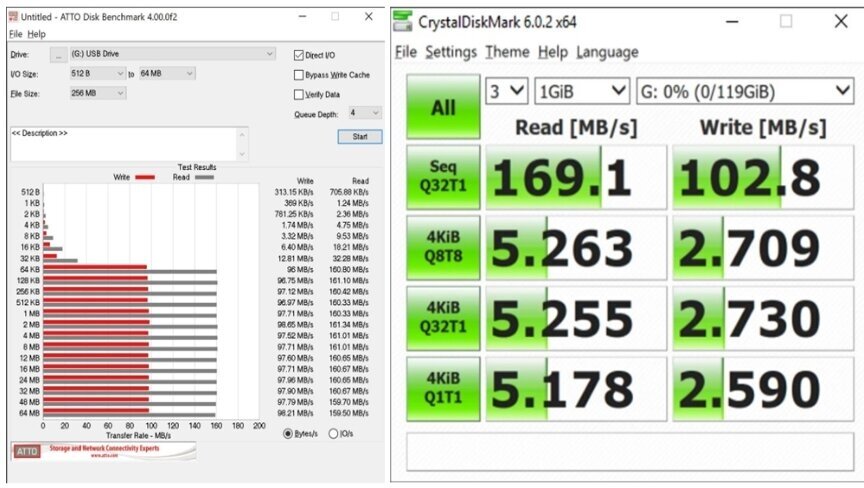Open CrystalDiskMark Language menu
864x488 pixels.
pyautogui.click(x=607, y=52)
